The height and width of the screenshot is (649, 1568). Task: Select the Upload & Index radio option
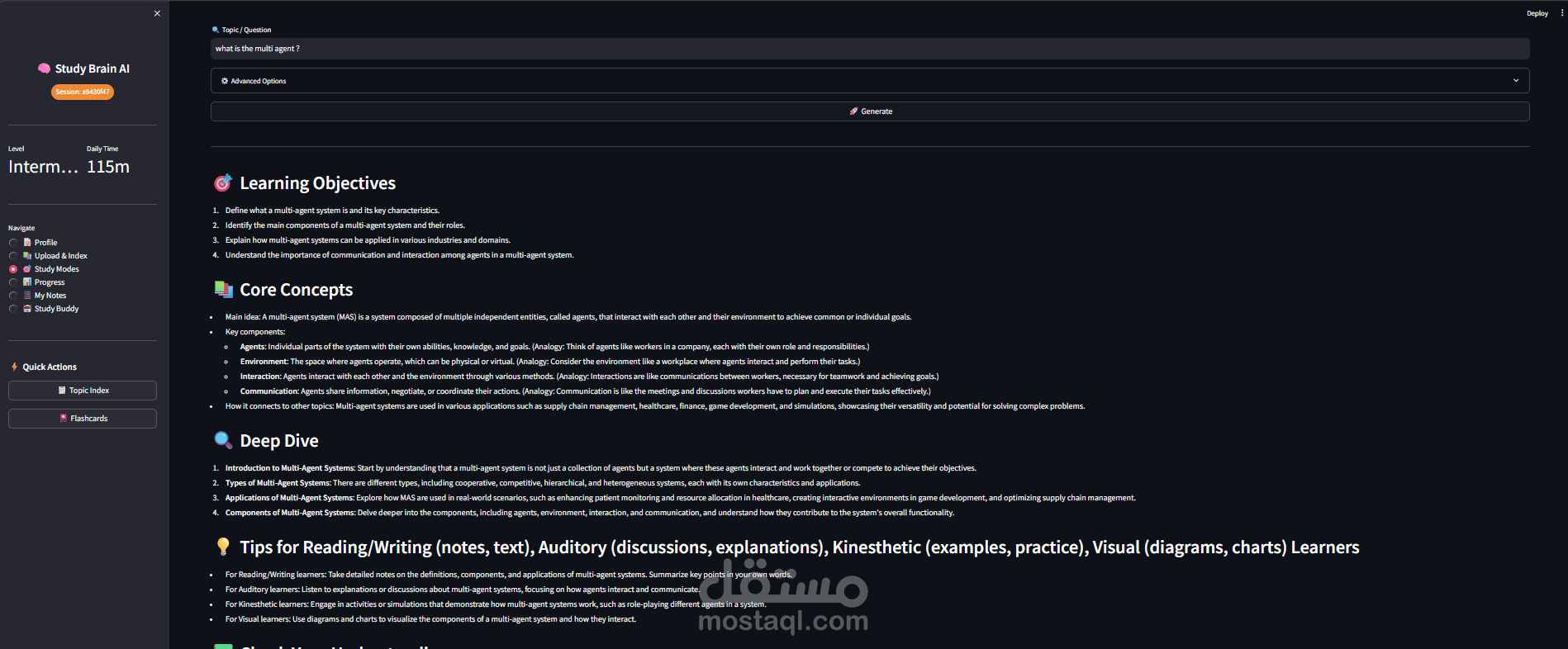pos(13,256)
